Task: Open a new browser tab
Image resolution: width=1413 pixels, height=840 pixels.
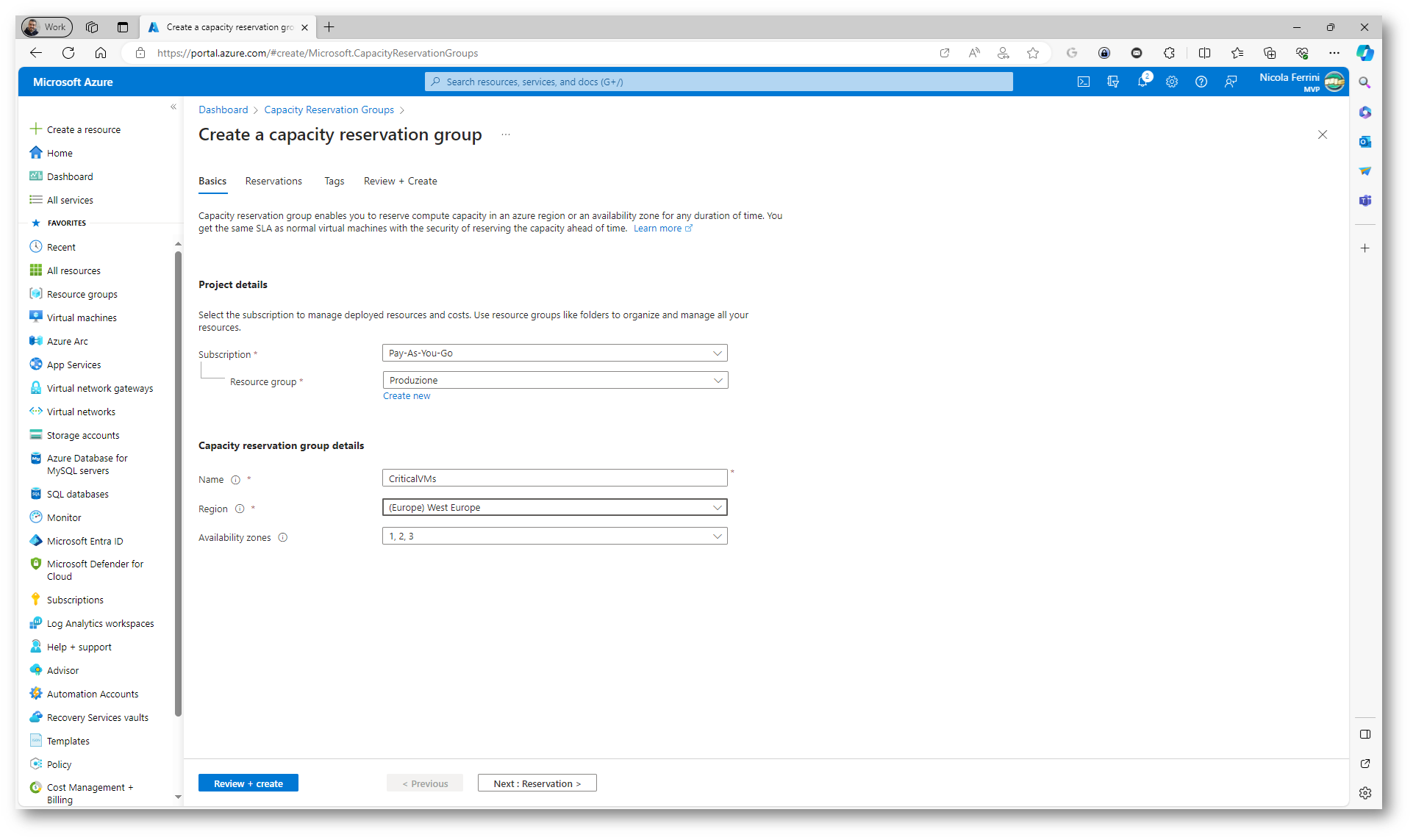Action: (329, 27)
